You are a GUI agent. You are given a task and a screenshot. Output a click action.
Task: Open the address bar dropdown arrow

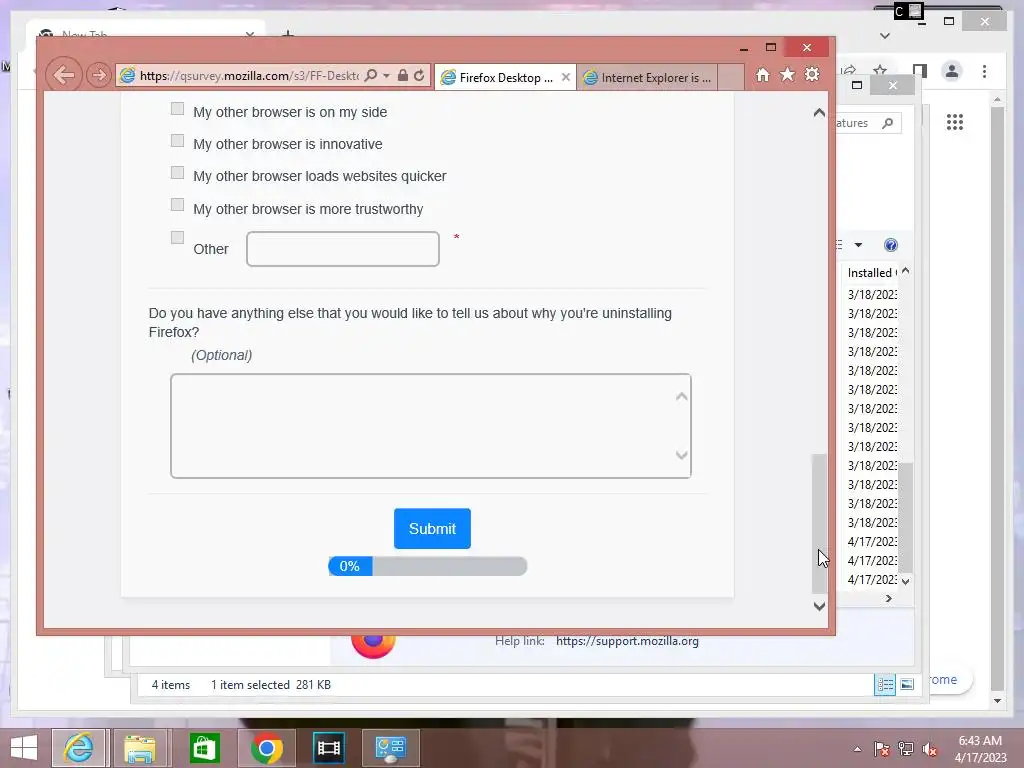coord(387,76)
